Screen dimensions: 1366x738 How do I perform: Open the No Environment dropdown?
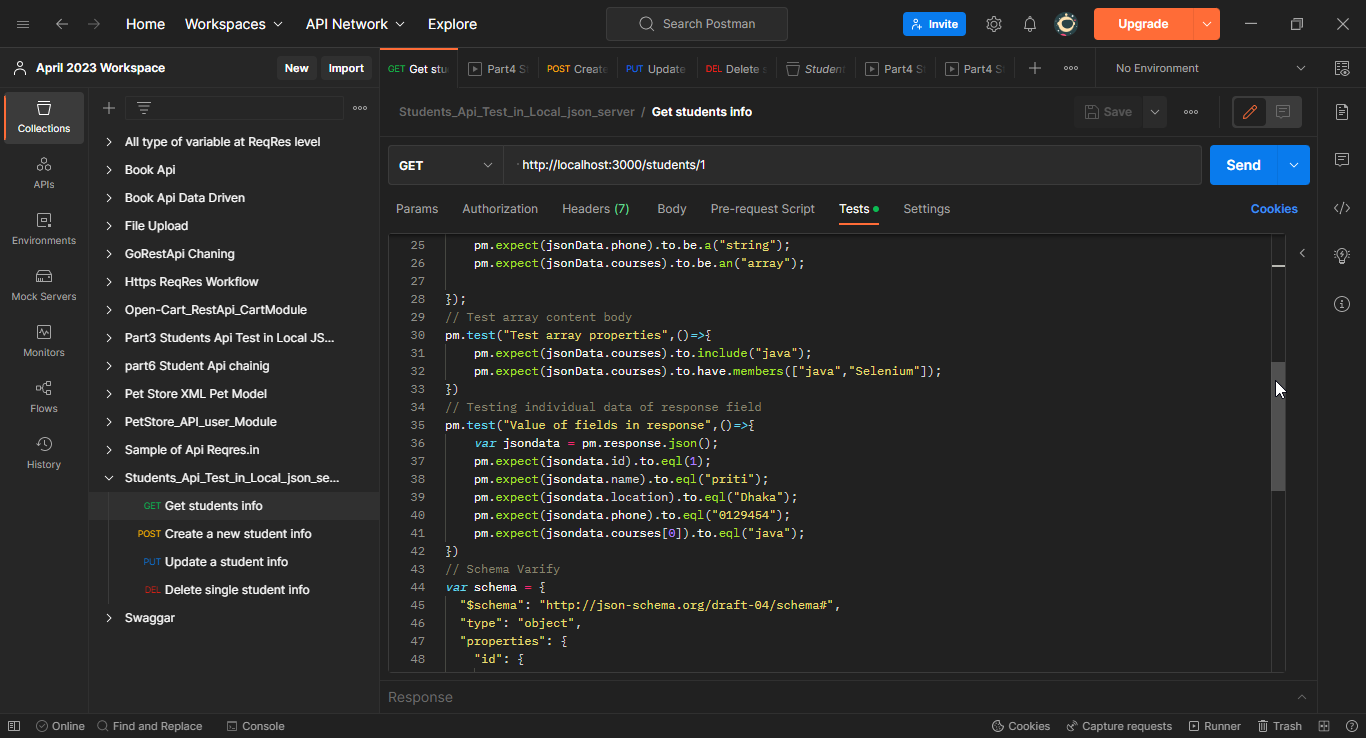pyautogui.click(x=1211, y=68)
